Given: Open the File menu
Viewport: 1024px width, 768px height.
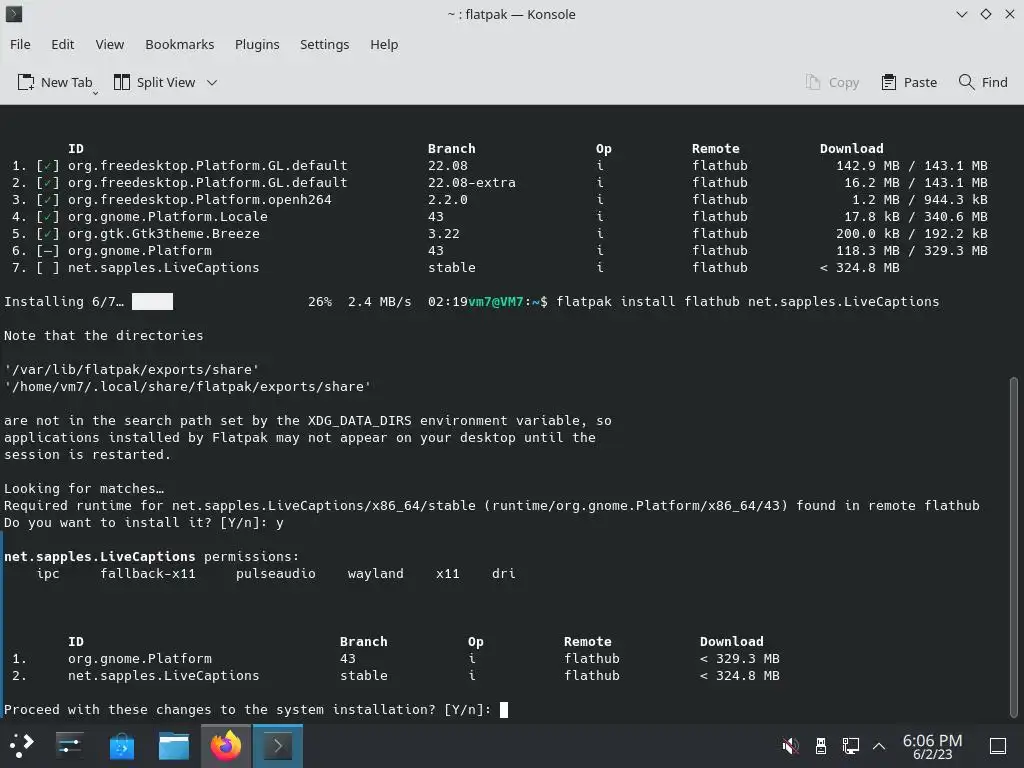Looking at the screenshot, I should [x=20, y=44].
